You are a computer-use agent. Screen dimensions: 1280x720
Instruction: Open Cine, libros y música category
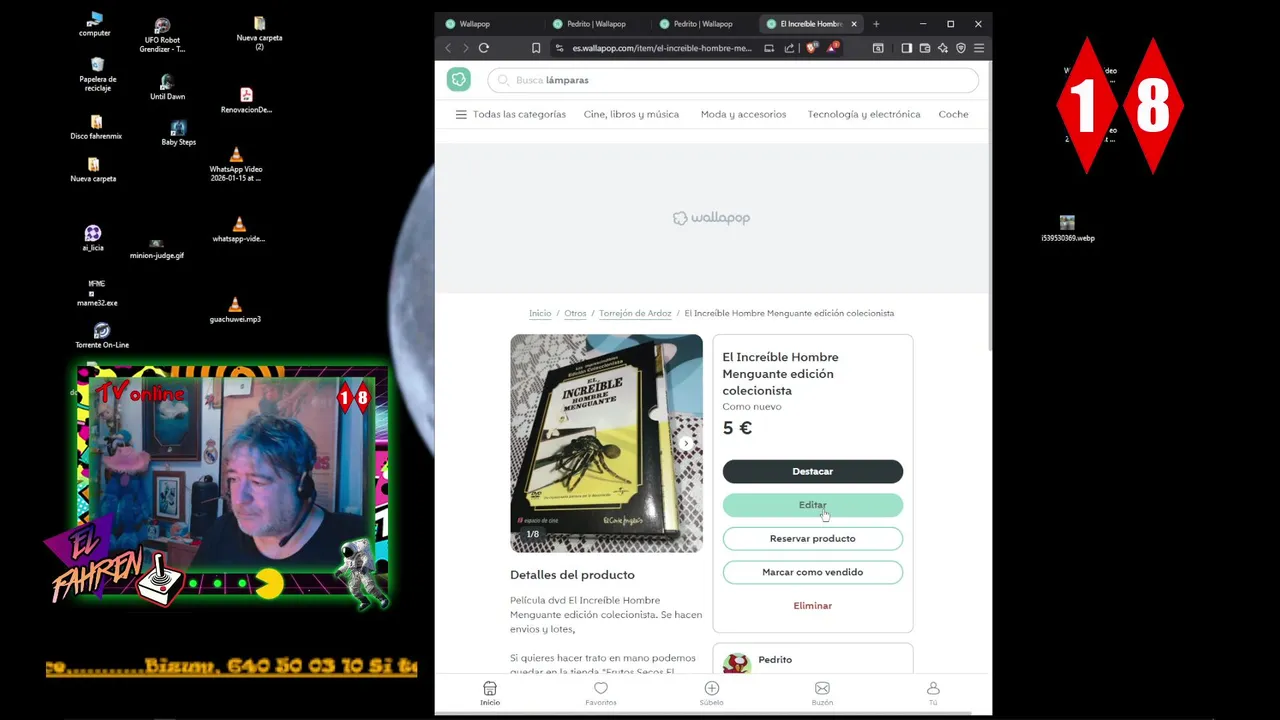point(631,114)
